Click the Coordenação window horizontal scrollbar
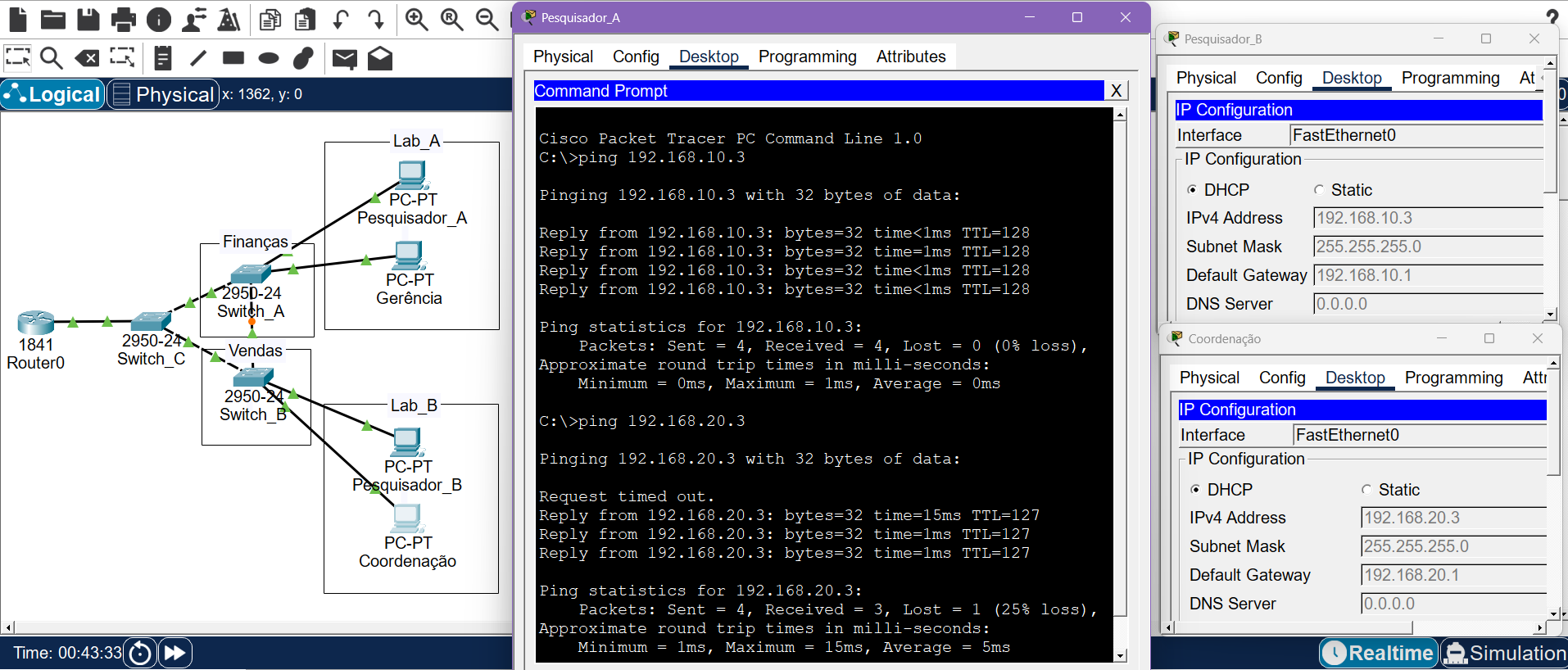1568x670 pixels. (1293, 627)
